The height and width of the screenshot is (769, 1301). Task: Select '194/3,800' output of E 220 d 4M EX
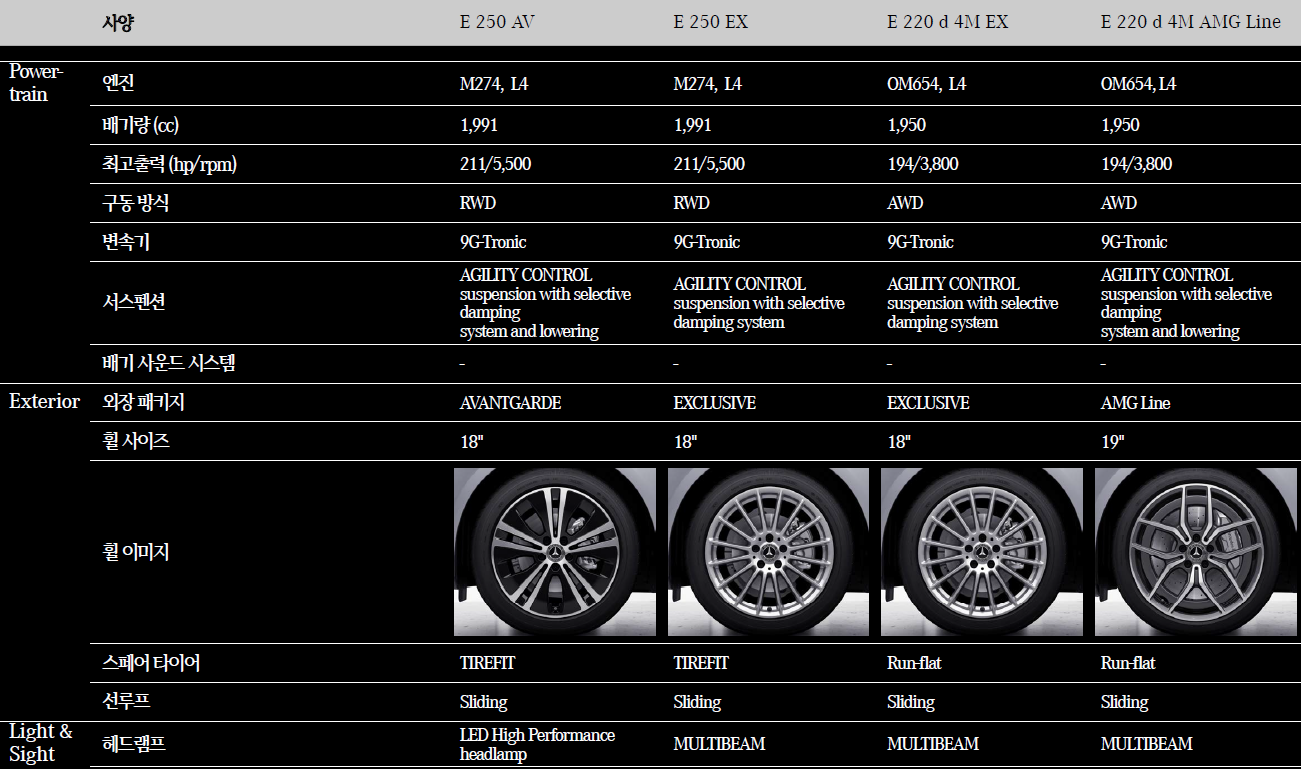point(922,164)
